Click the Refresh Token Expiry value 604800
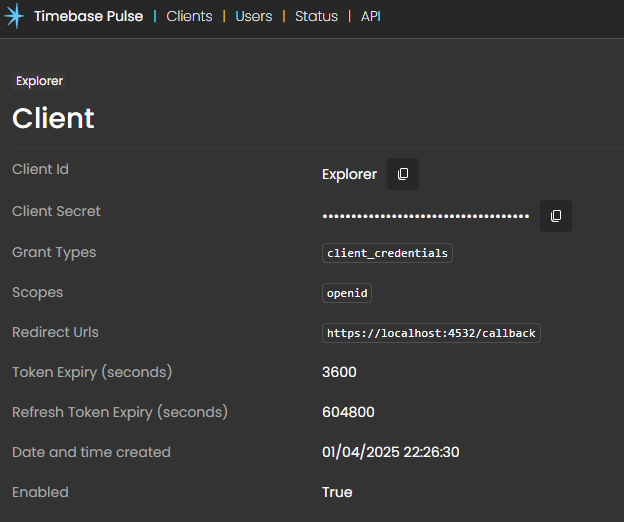Image resolution: width=624 pixels, height=522 pixels. click(x=347, y=412)
